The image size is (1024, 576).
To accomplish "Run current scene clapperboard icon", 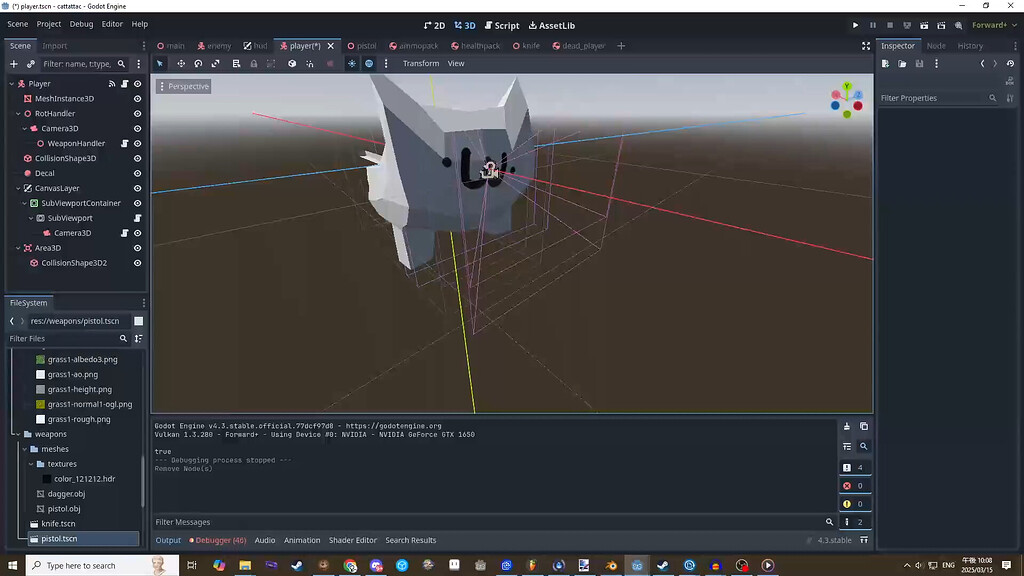I will coord(924,25).
